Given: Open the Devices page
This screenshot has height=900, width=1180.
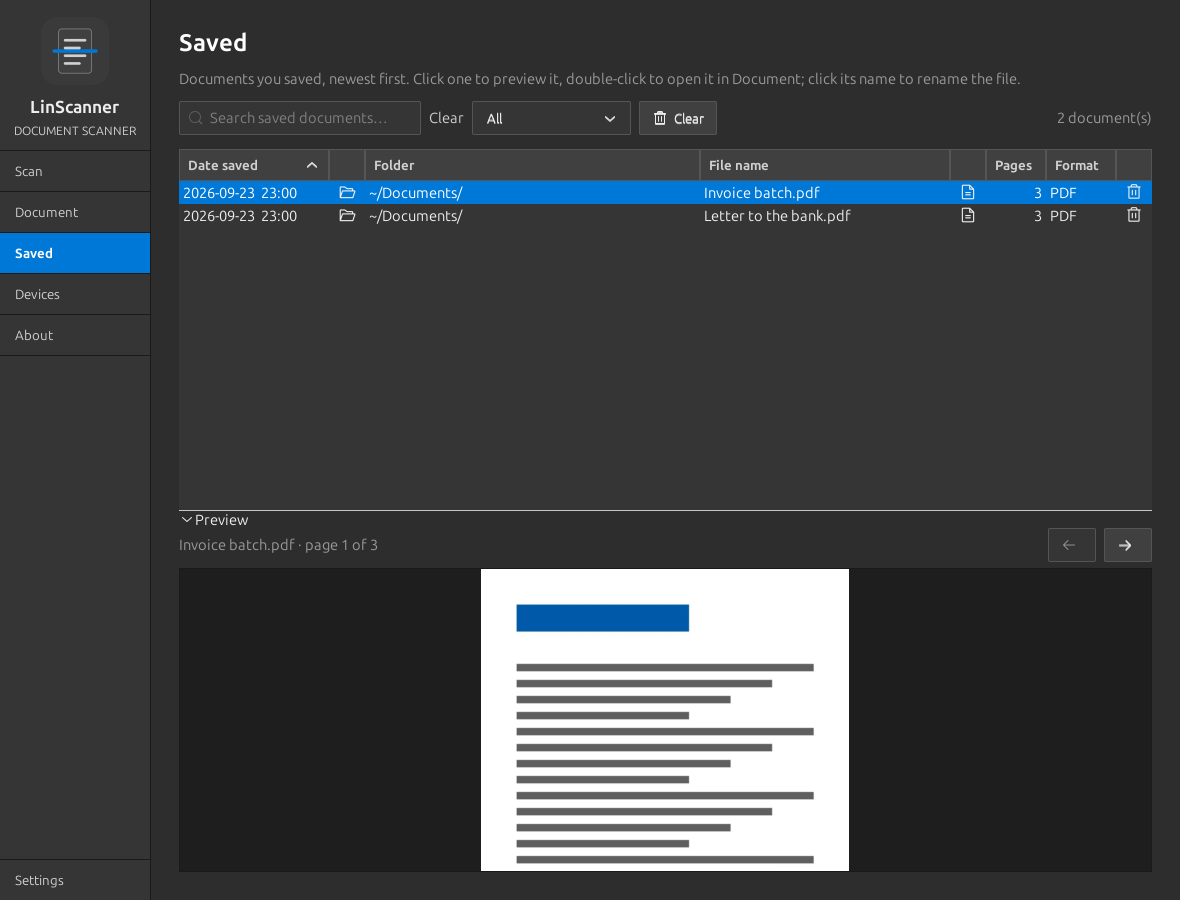Looking at the screenshot, I should click(x=75, y=294).
